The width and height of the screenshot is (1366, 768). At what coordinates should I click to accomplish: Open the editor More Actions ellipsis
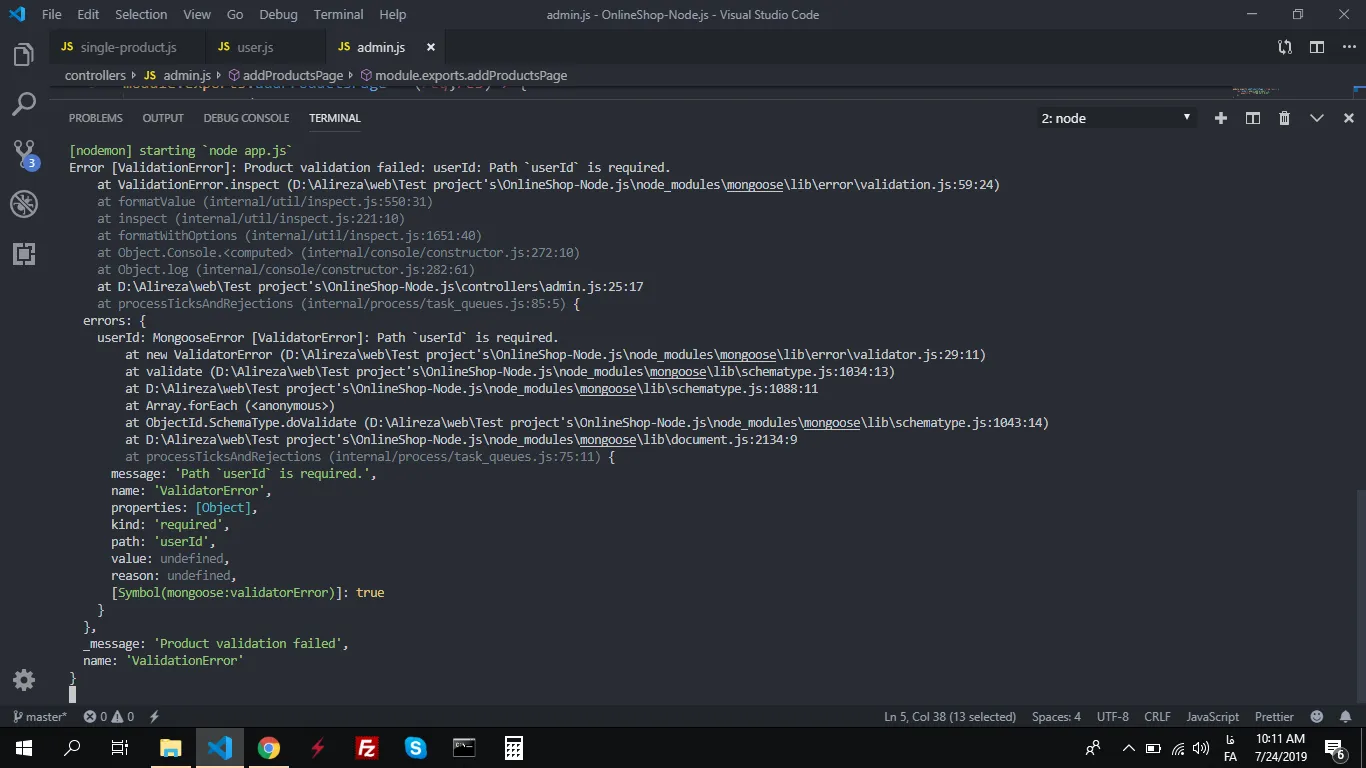click(1347, 47)
